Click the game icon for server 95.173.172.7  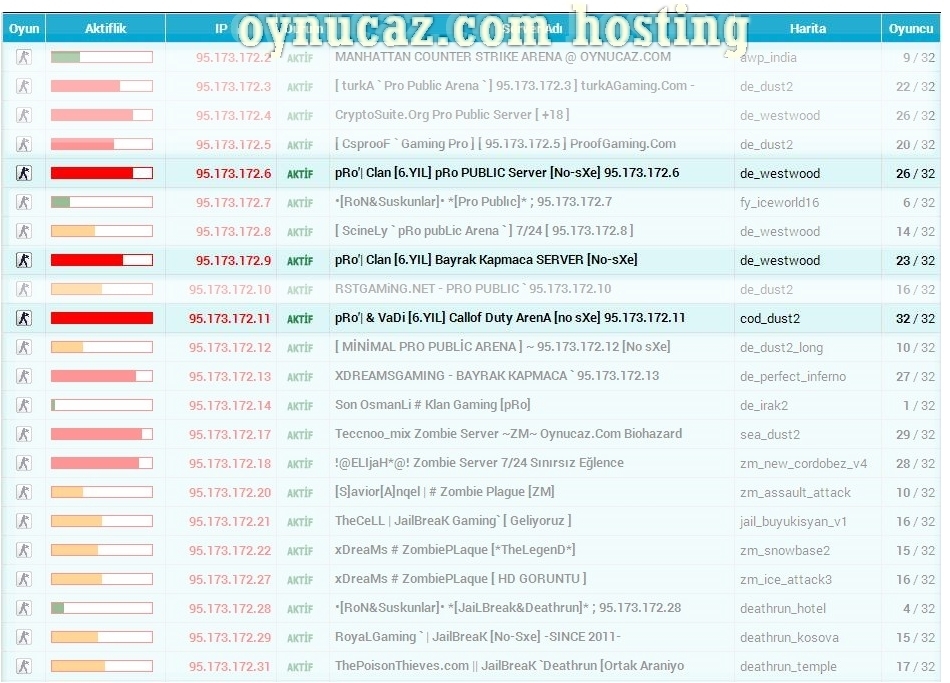pyautogui.click(x=24, y=202)
